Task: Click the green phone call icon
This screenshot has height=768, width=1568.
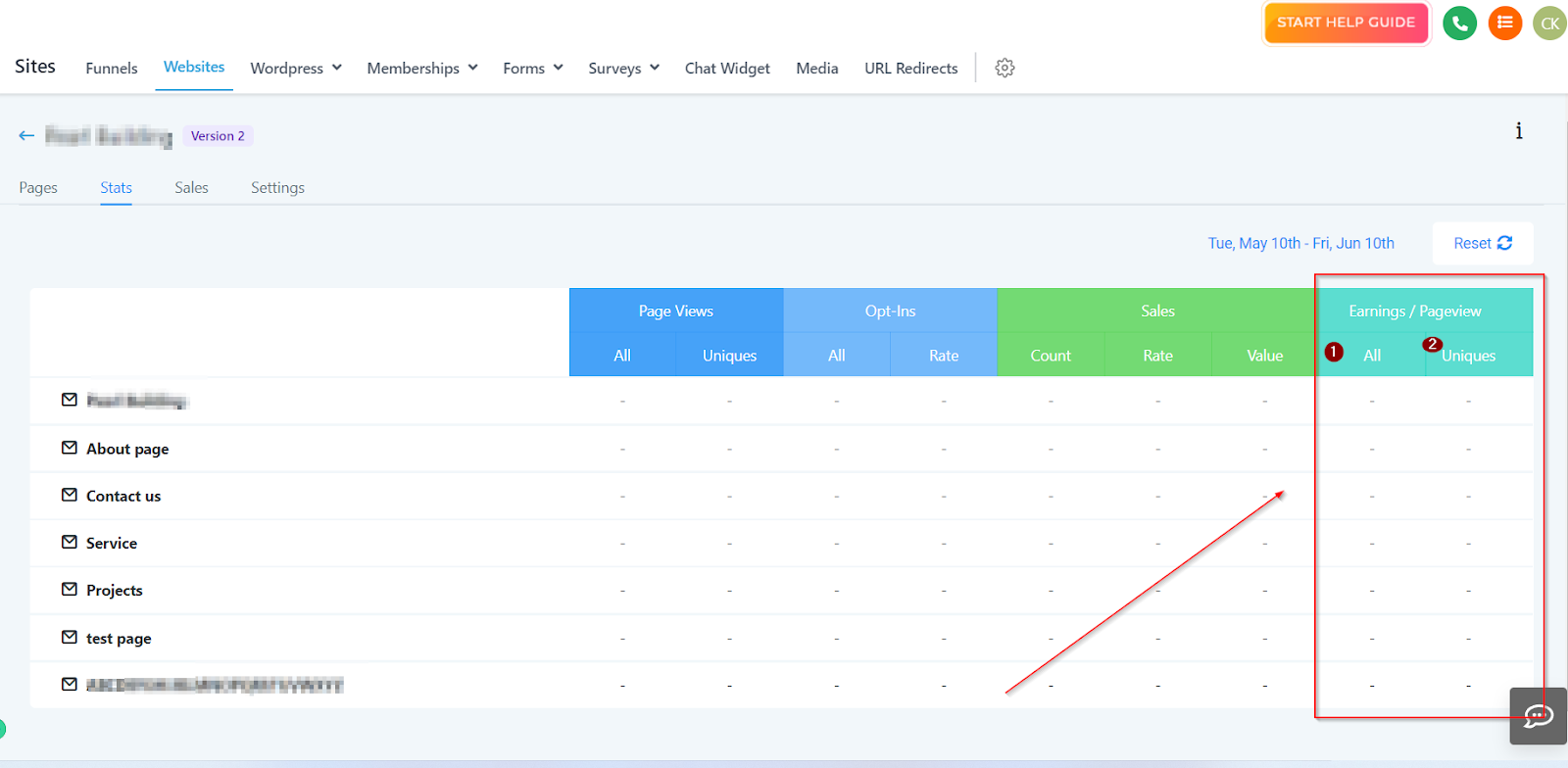Action: pos(1459,23)
